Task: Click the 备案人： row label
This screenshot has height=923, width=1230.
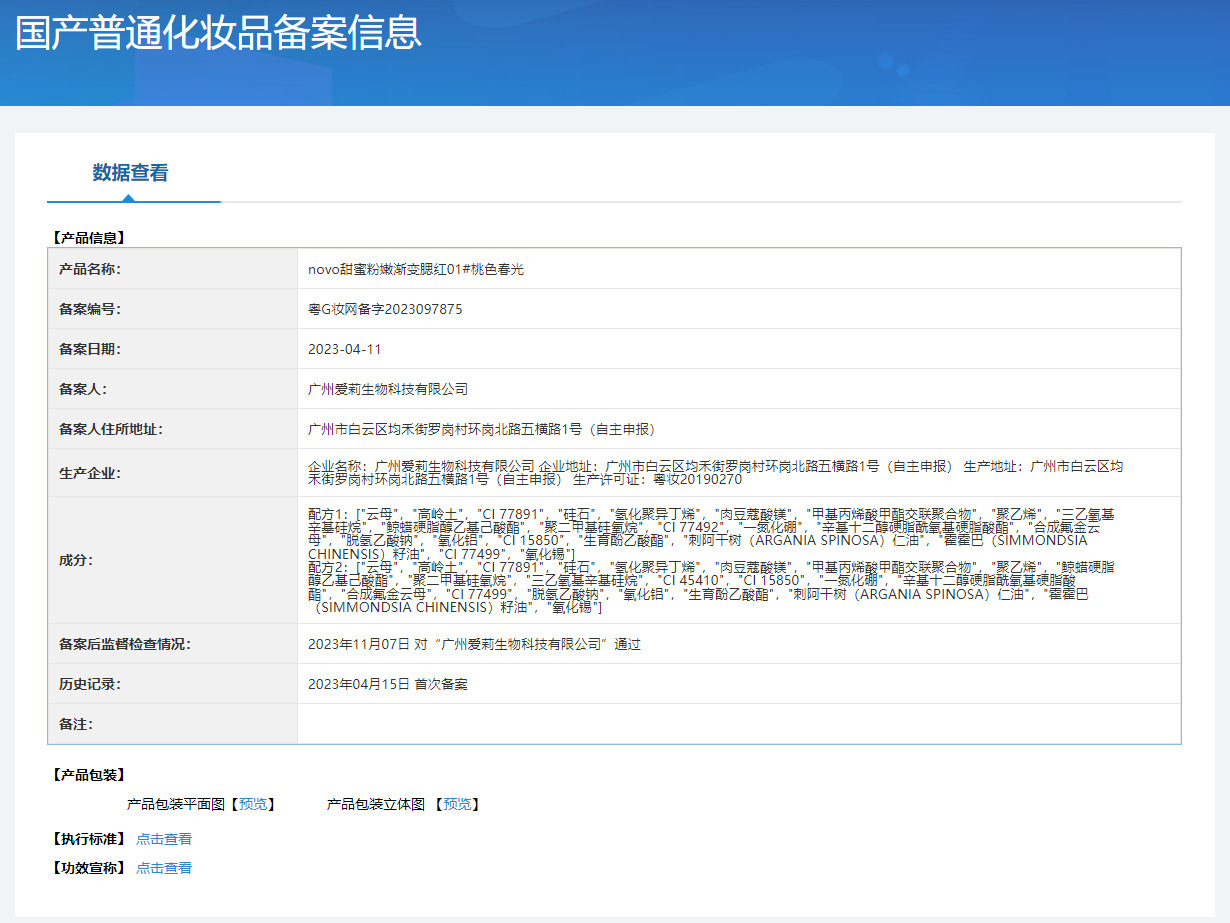Action: (83, 389)
